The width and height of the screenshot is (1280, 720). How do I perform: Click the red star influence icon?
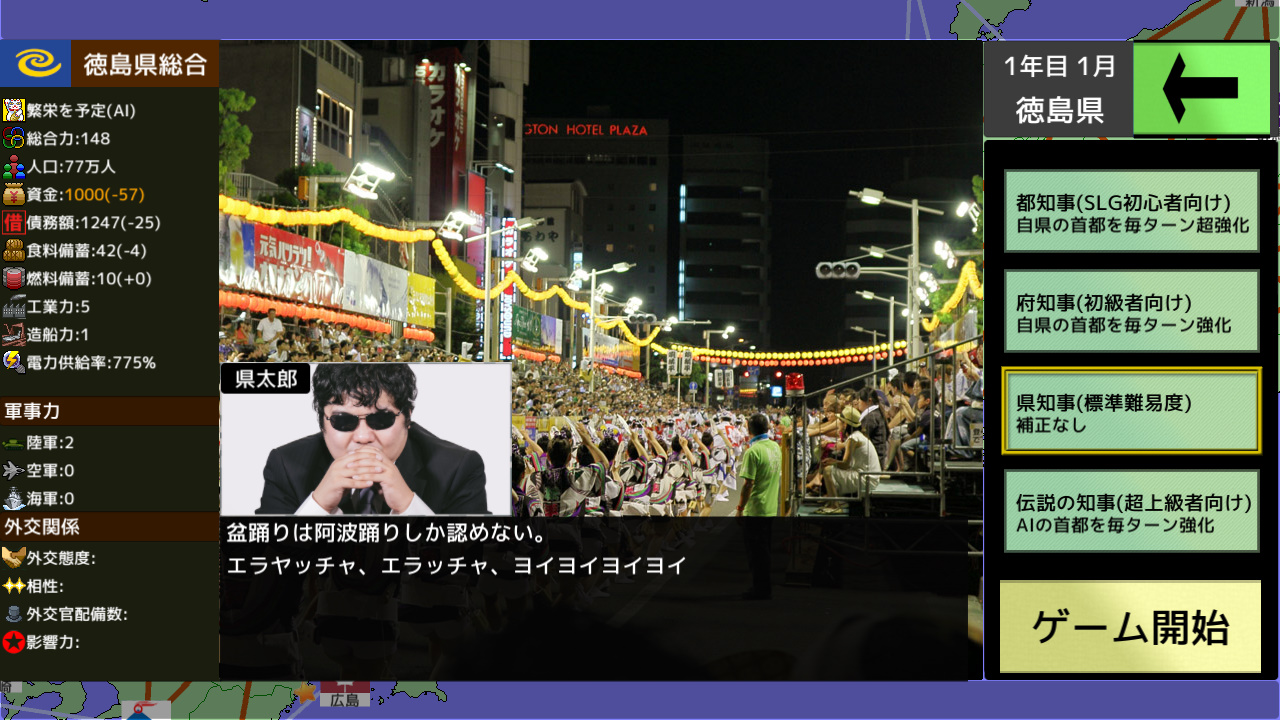pos(13,642)
